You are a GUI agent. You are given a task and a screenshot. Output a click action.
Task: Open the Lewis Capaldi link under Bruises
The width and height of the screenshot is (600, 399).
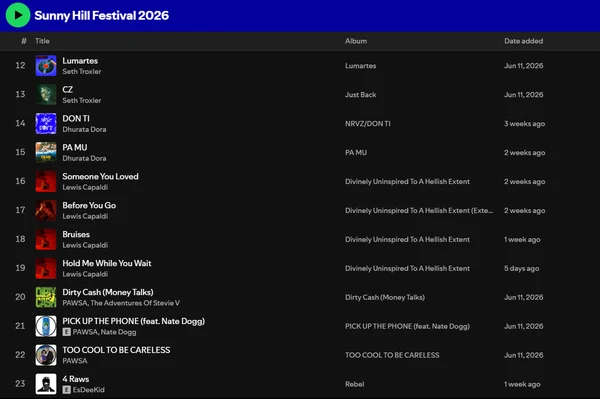(x=85, y=245)
